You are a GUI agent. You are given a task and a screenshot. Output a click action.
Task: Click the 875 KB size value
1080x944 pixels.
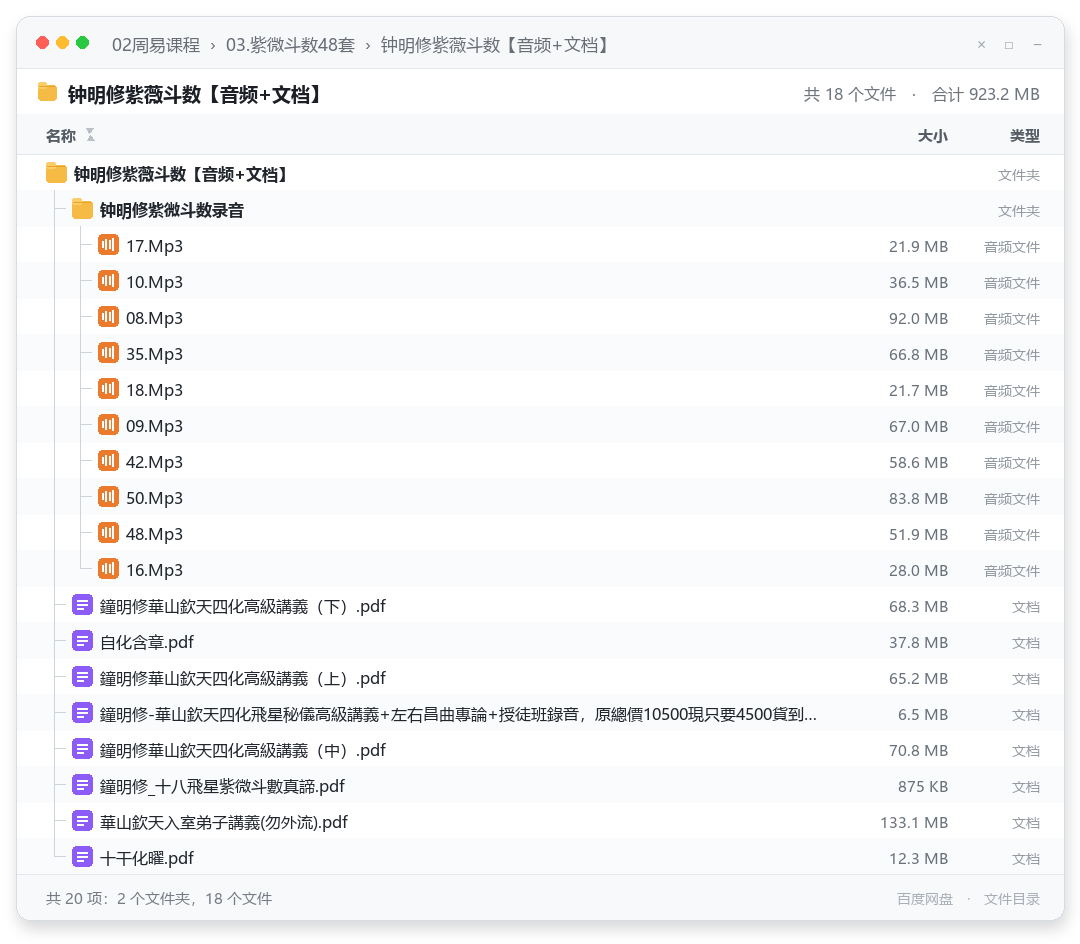point(923,786)
